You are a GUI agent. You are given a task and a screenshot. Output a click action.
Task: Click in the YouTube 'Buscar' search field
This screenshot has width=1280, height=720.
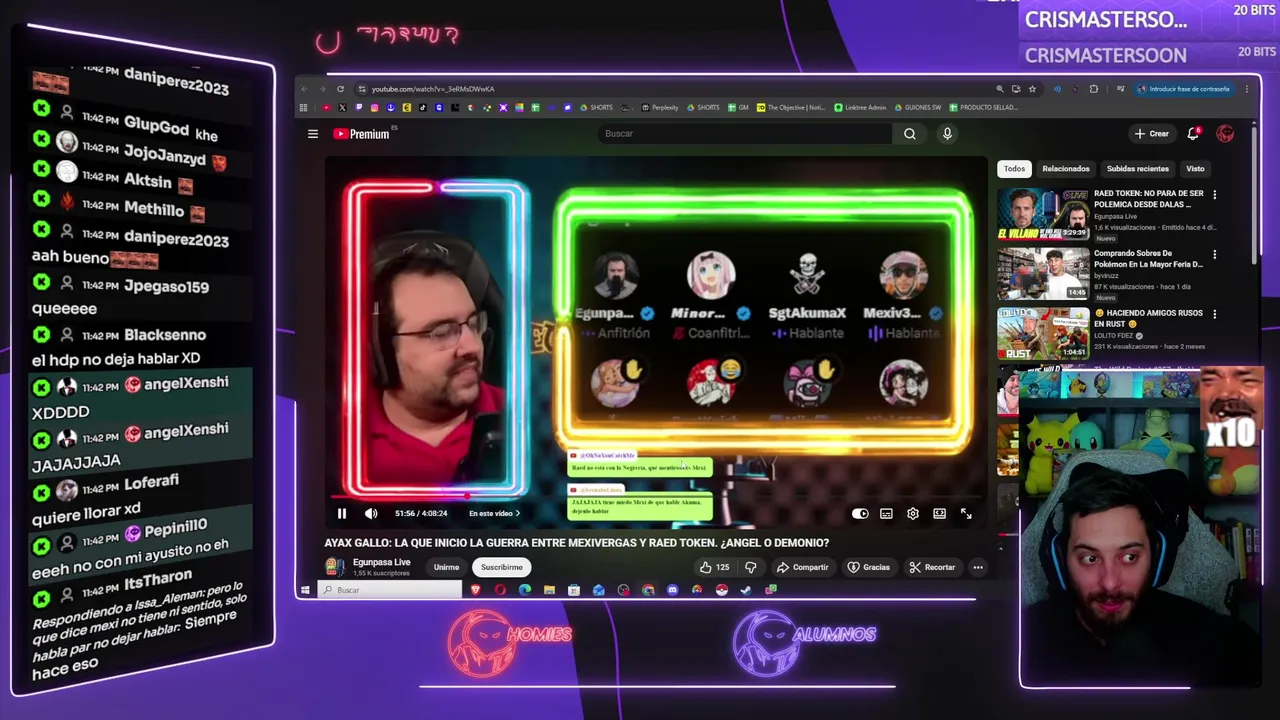tap(745, 134)
